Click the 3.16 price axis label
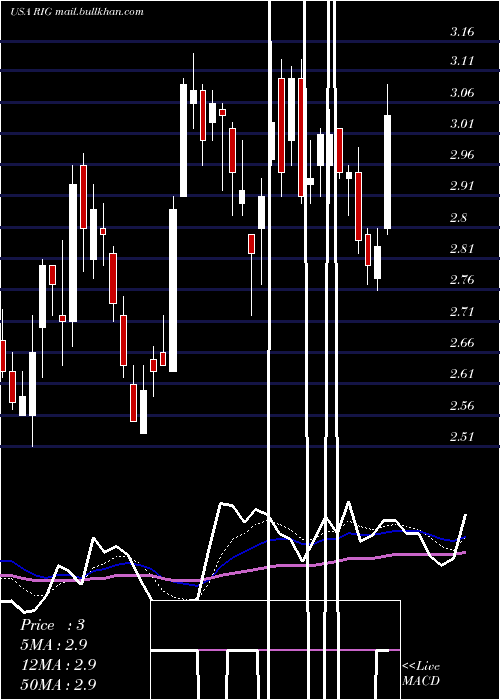 pyautogui.click(x=462, y=32)
